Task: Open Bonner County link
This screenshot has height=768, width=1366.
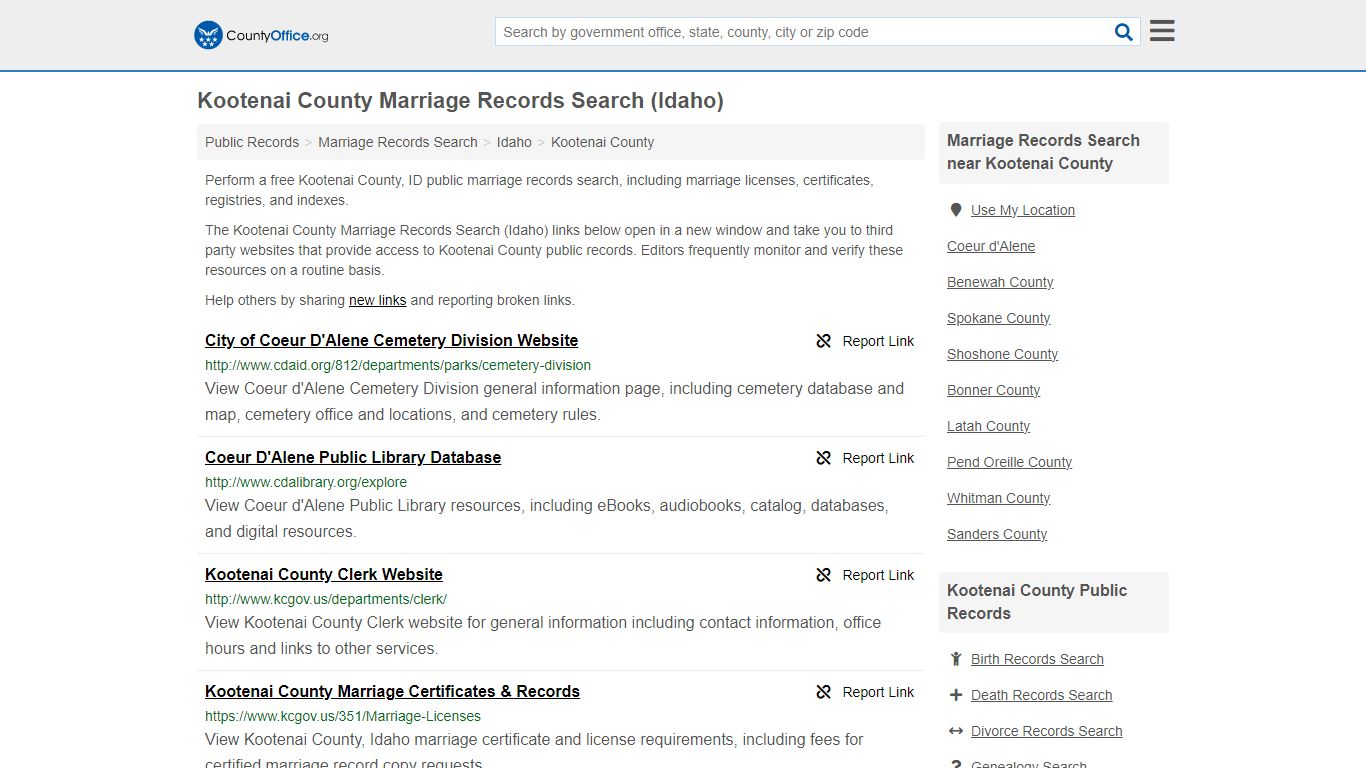Action: [x=994, y=390]
